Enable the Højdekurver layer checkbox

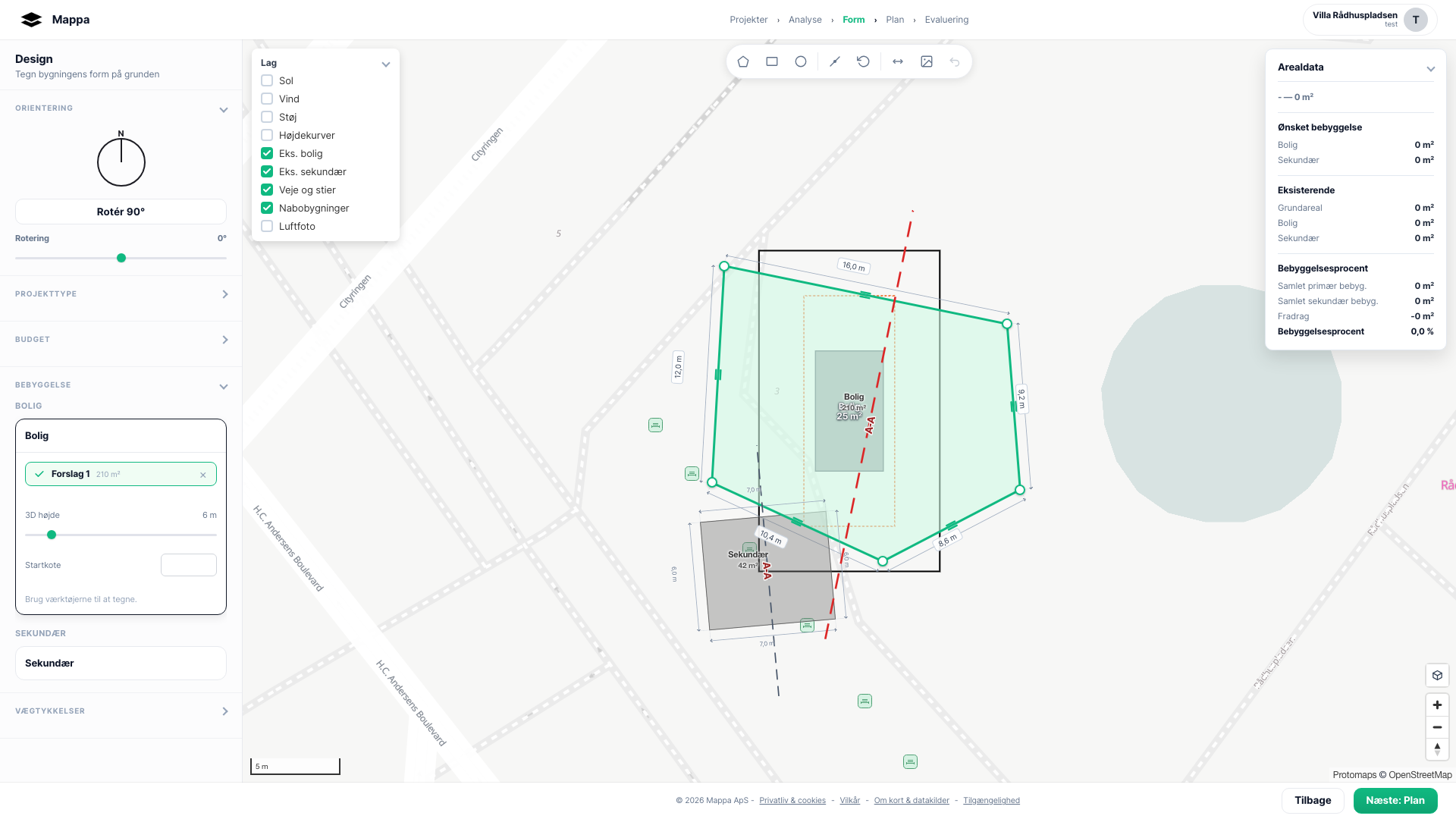tap(267, 135)
